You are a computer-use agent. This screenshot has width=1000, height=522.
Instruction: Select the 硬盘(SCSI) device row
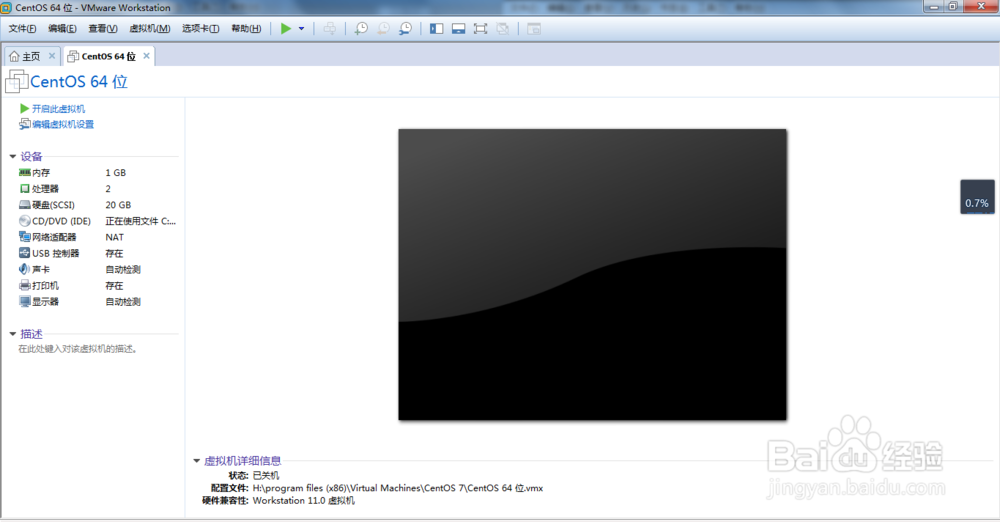coord(98,205)
